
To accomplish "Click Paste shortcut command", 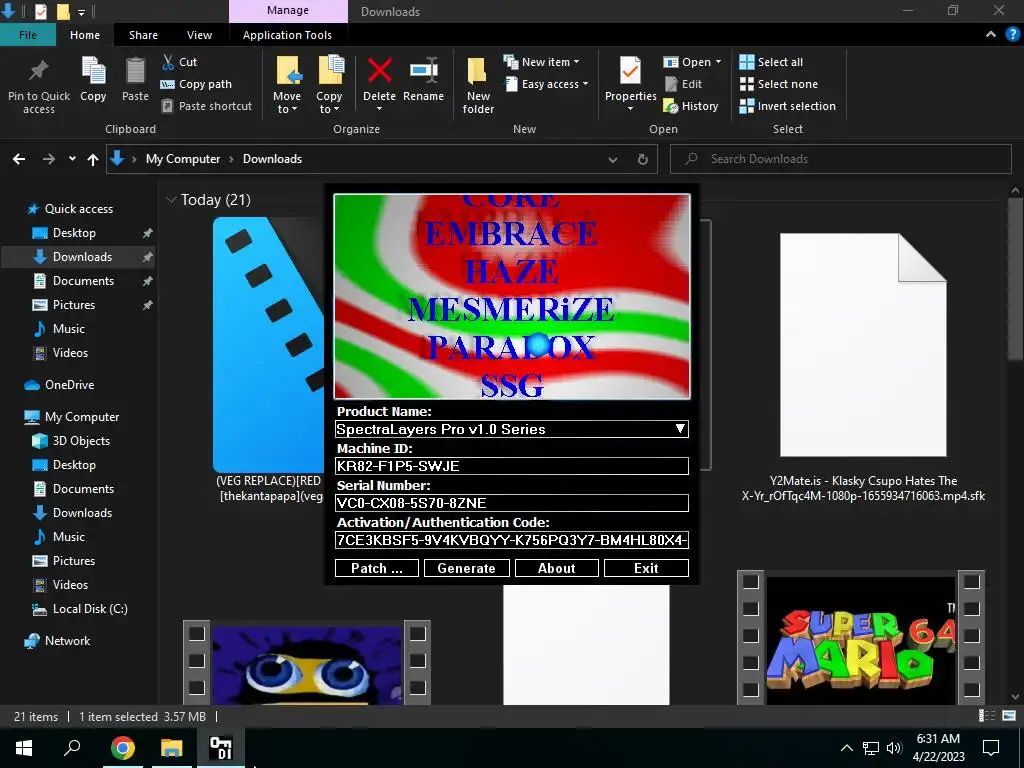I will coord(206,106).
